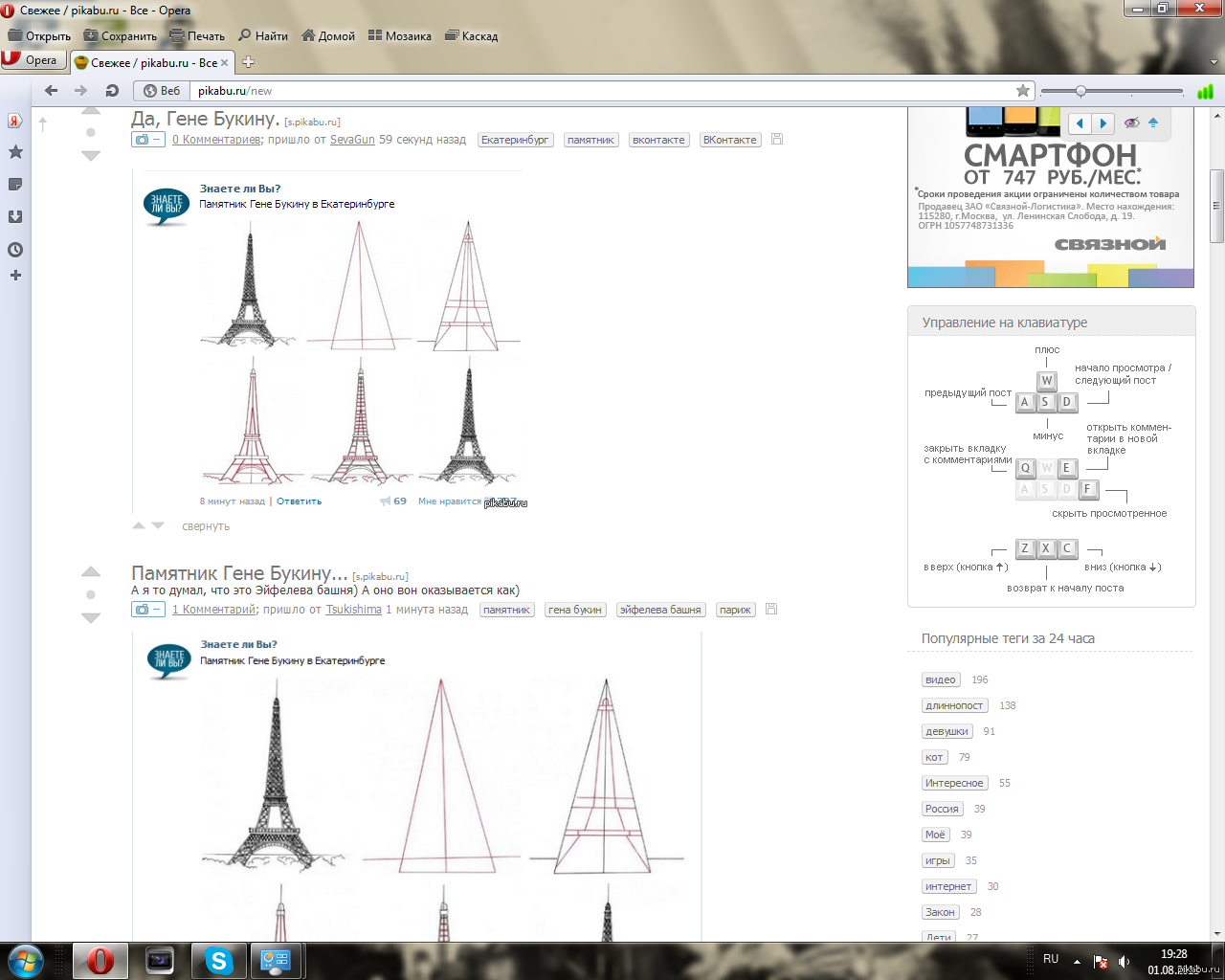Viewport: 1225px width, 980px height.
Task: Bookmark page using address bar star
Action: coord(1023,91)
